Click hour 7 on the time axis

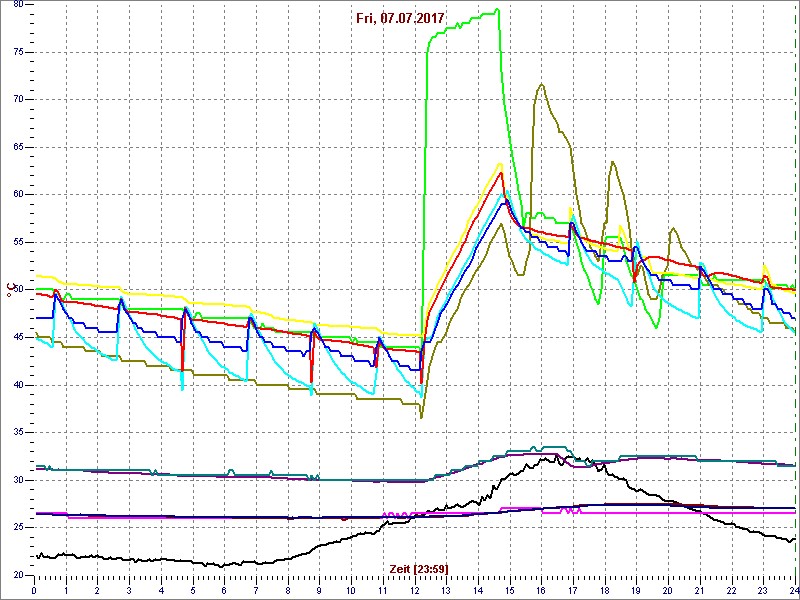(256, 590)
